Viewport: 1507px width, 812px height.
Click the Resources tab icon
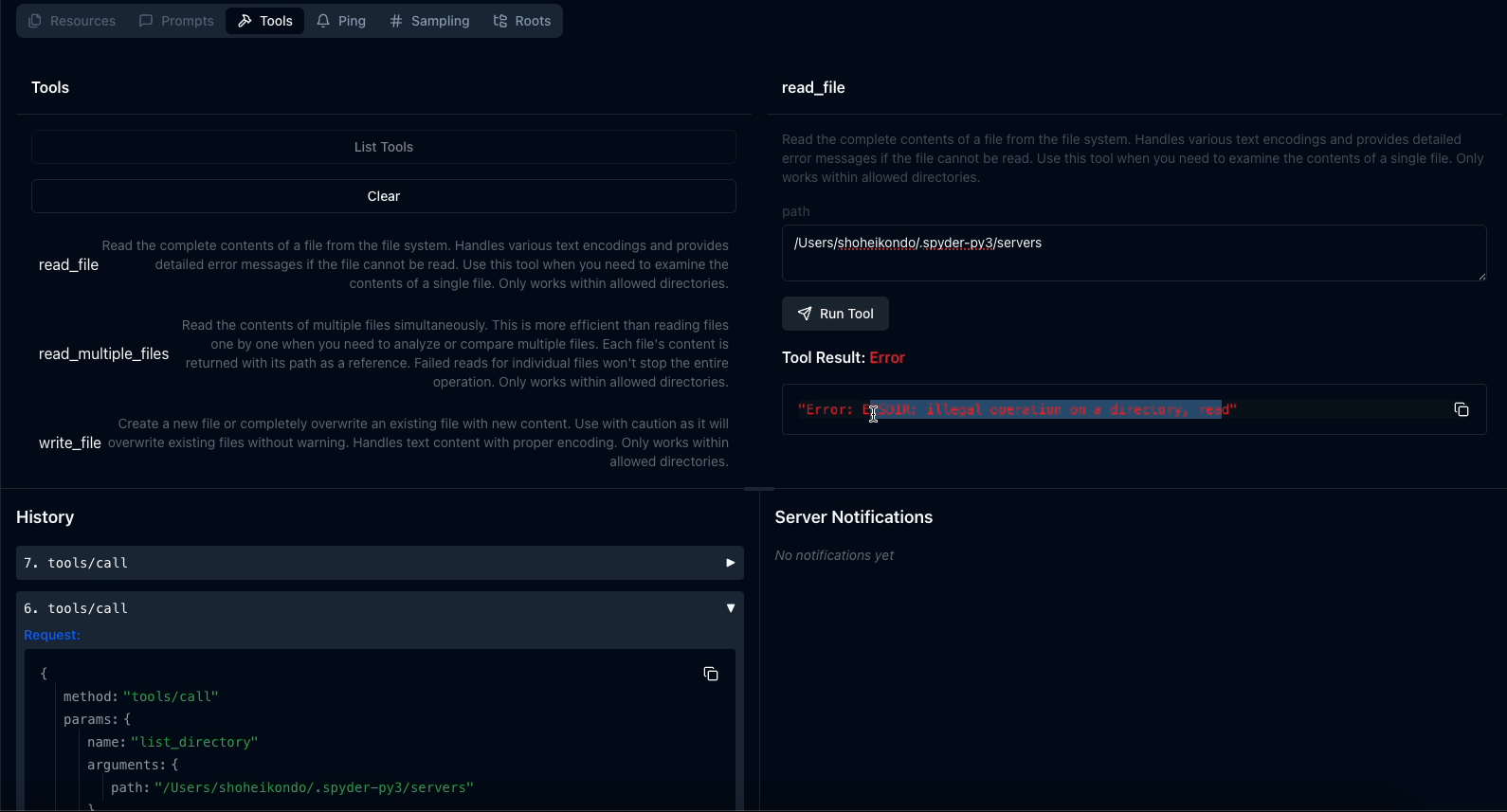tap(35, 21)
